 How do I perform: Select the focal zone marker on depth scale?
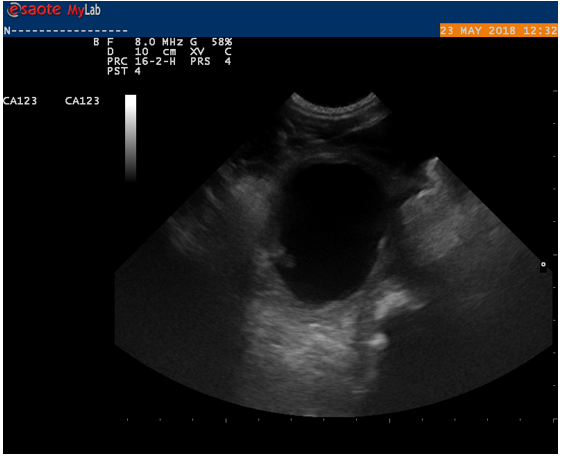click(x=543, y=266)
